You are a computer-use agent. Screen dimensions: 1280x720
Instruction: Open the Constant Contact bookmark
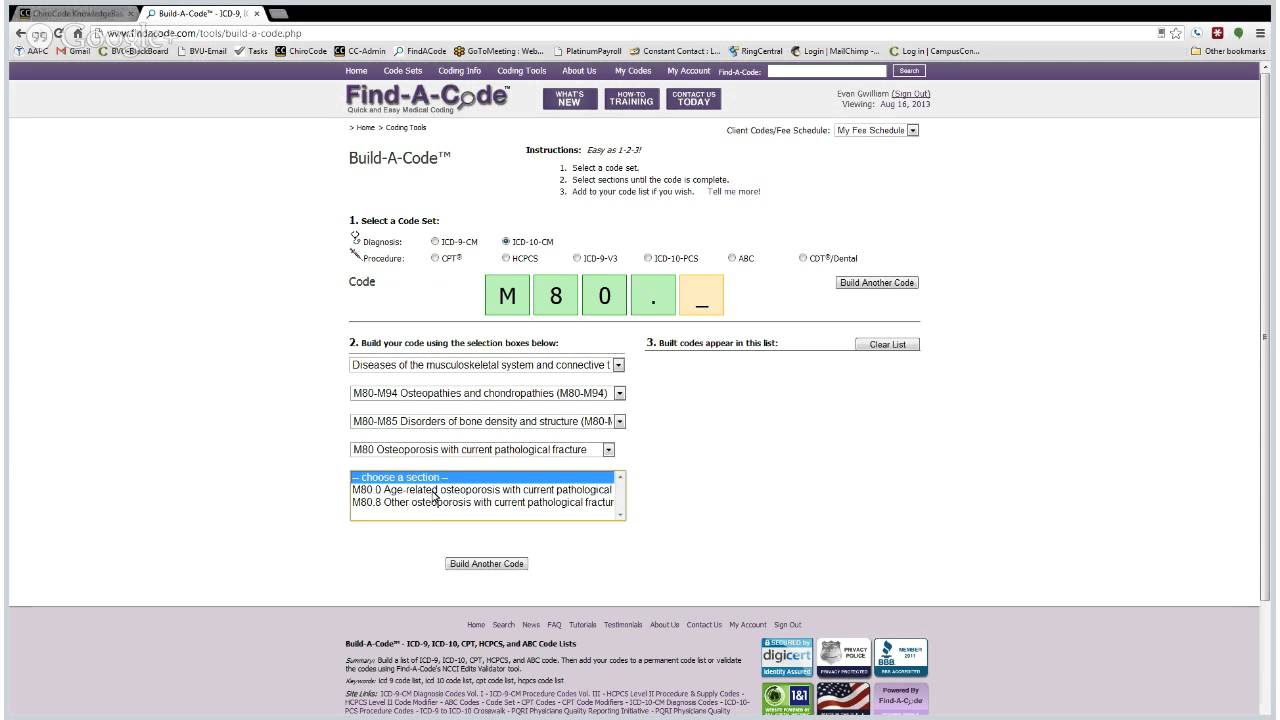coord(675,51)
